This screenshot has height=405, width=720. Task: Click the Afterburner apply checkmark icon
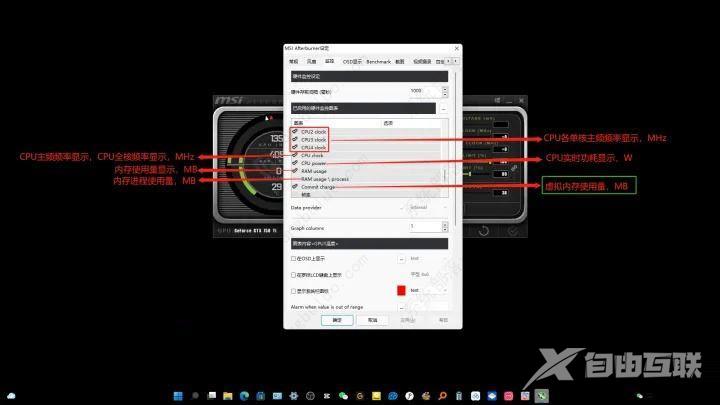pyautogui.click(x=512, y=231)
